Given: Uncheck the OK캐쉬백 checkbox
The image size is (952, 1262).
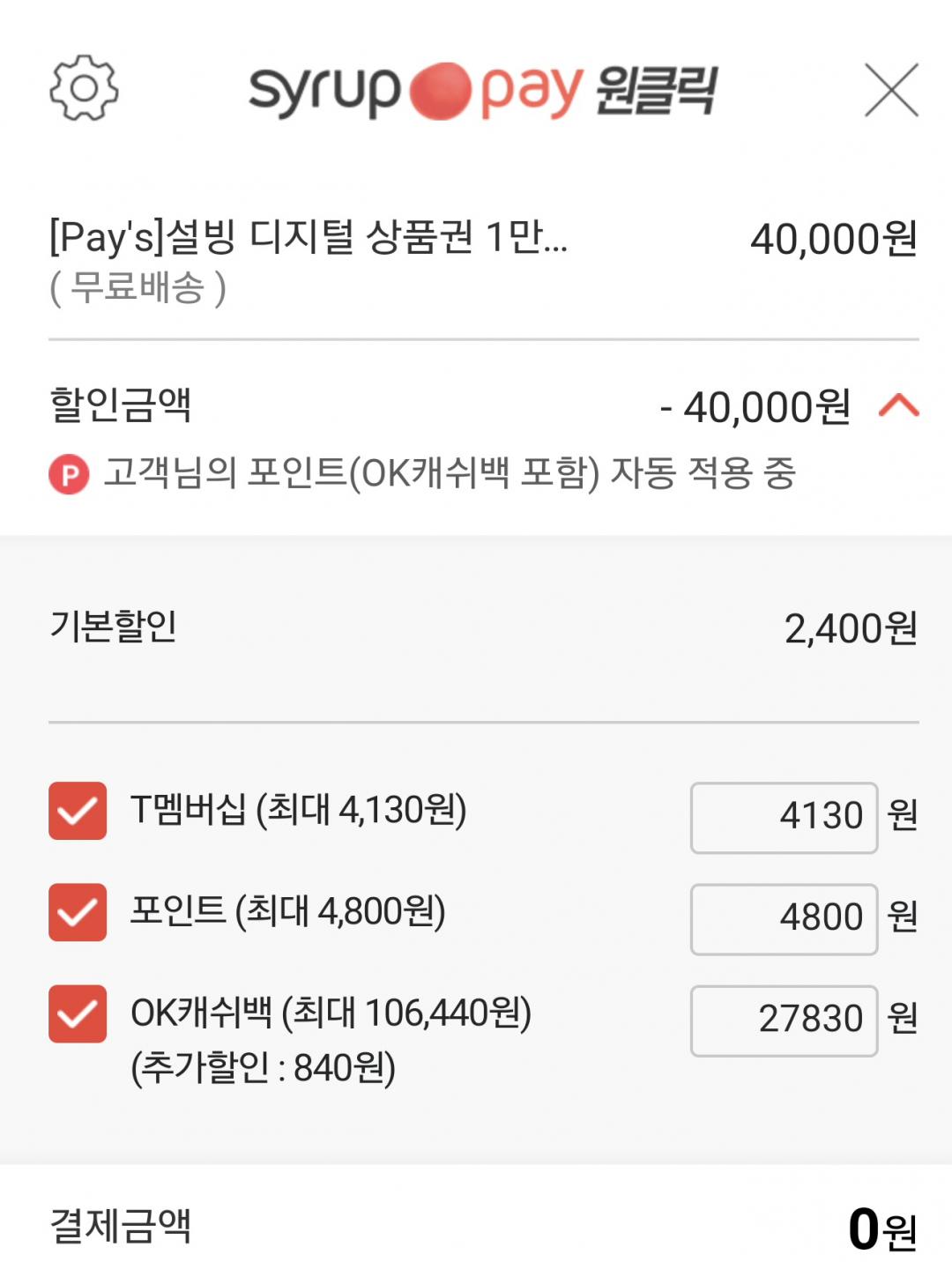Looking at the screenshot, I should point(78,1013).
